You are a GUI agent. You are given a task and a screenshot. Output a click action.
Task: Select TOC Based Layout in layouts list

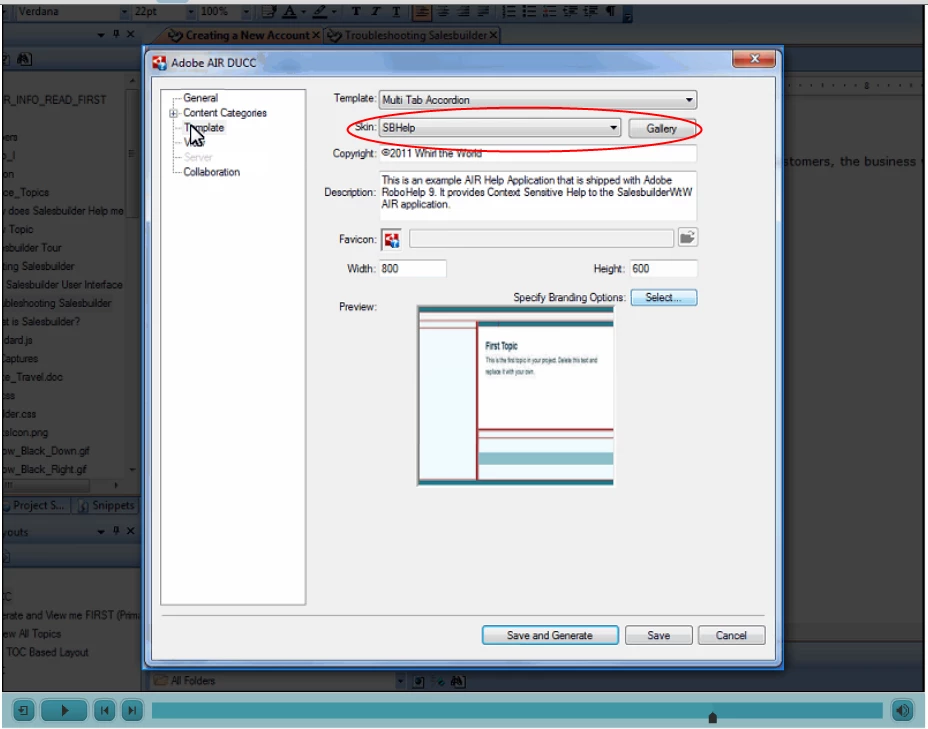[x=47, y=652]
